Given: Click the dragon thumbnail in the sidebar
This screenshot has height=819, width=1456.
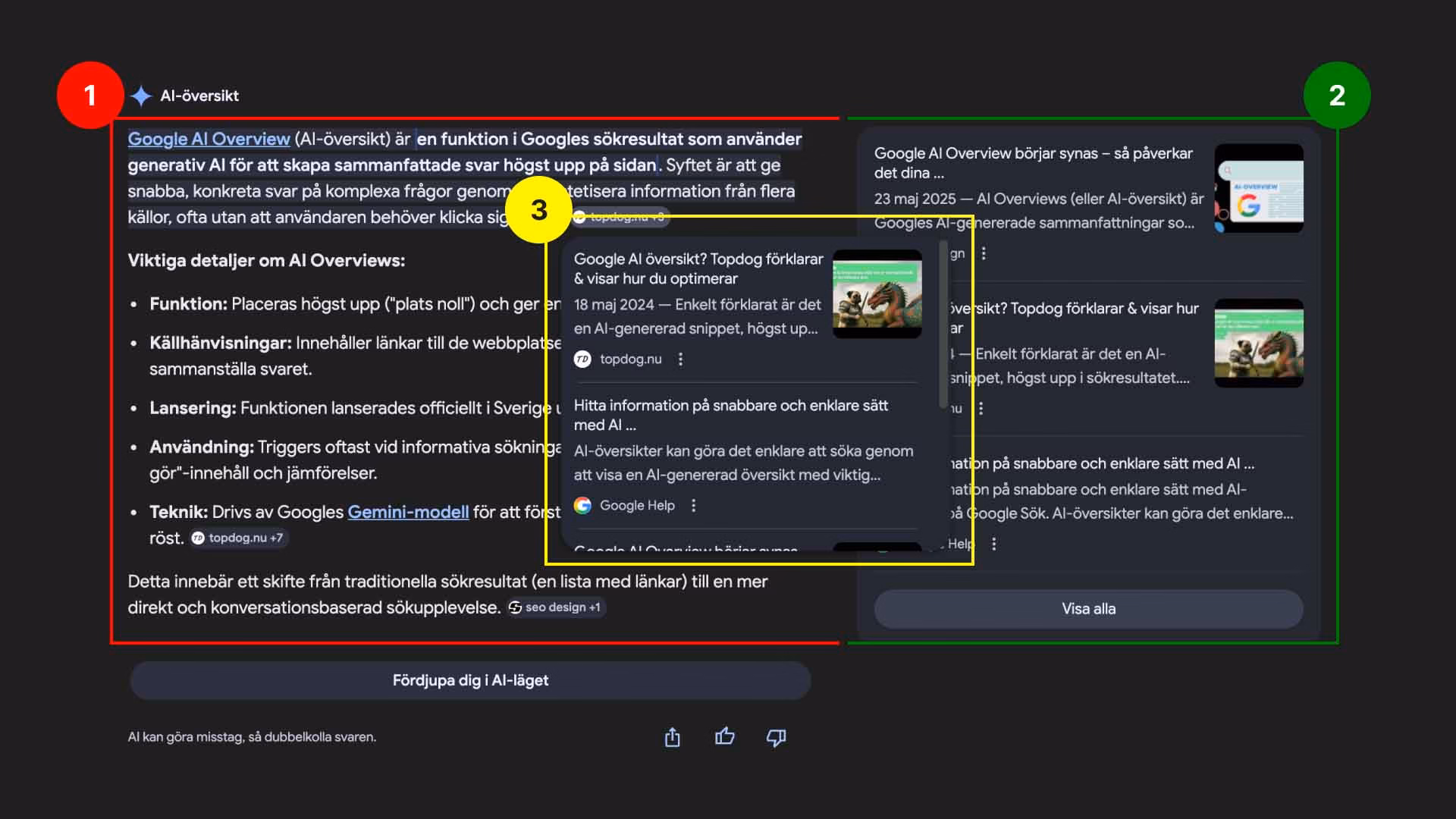Looking at the screenshot, I should tap(1259, 343).
